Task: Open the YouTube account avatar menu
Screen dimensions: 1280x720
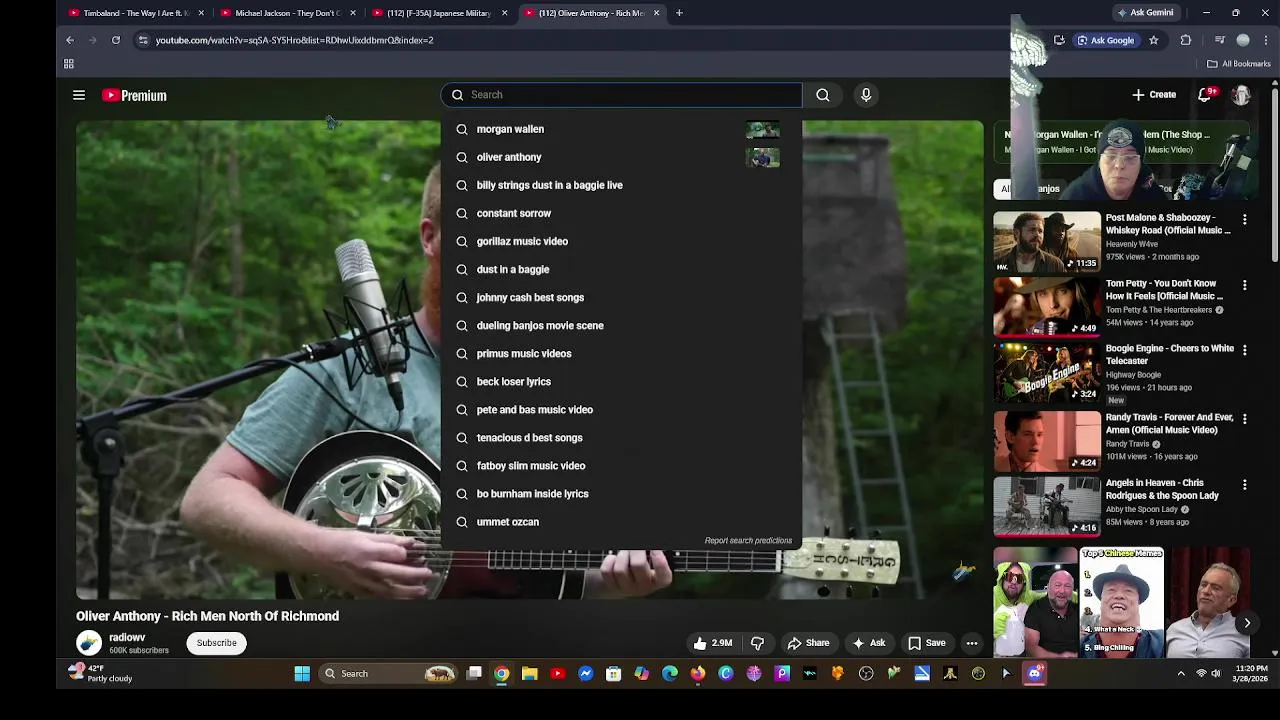Action: [x=1241, y=95]
